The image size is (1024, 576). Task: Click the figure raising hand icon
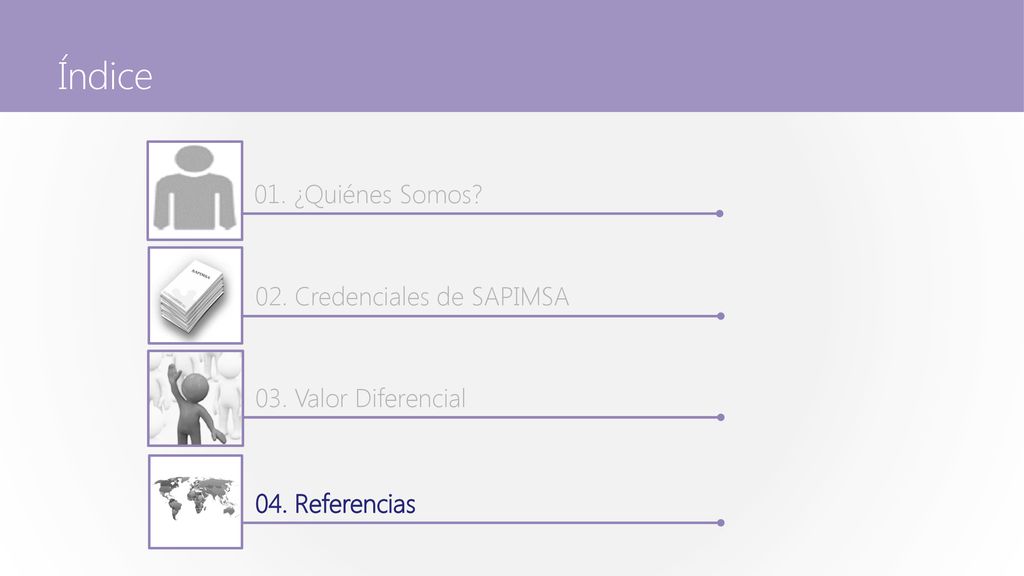click(195, 398)
